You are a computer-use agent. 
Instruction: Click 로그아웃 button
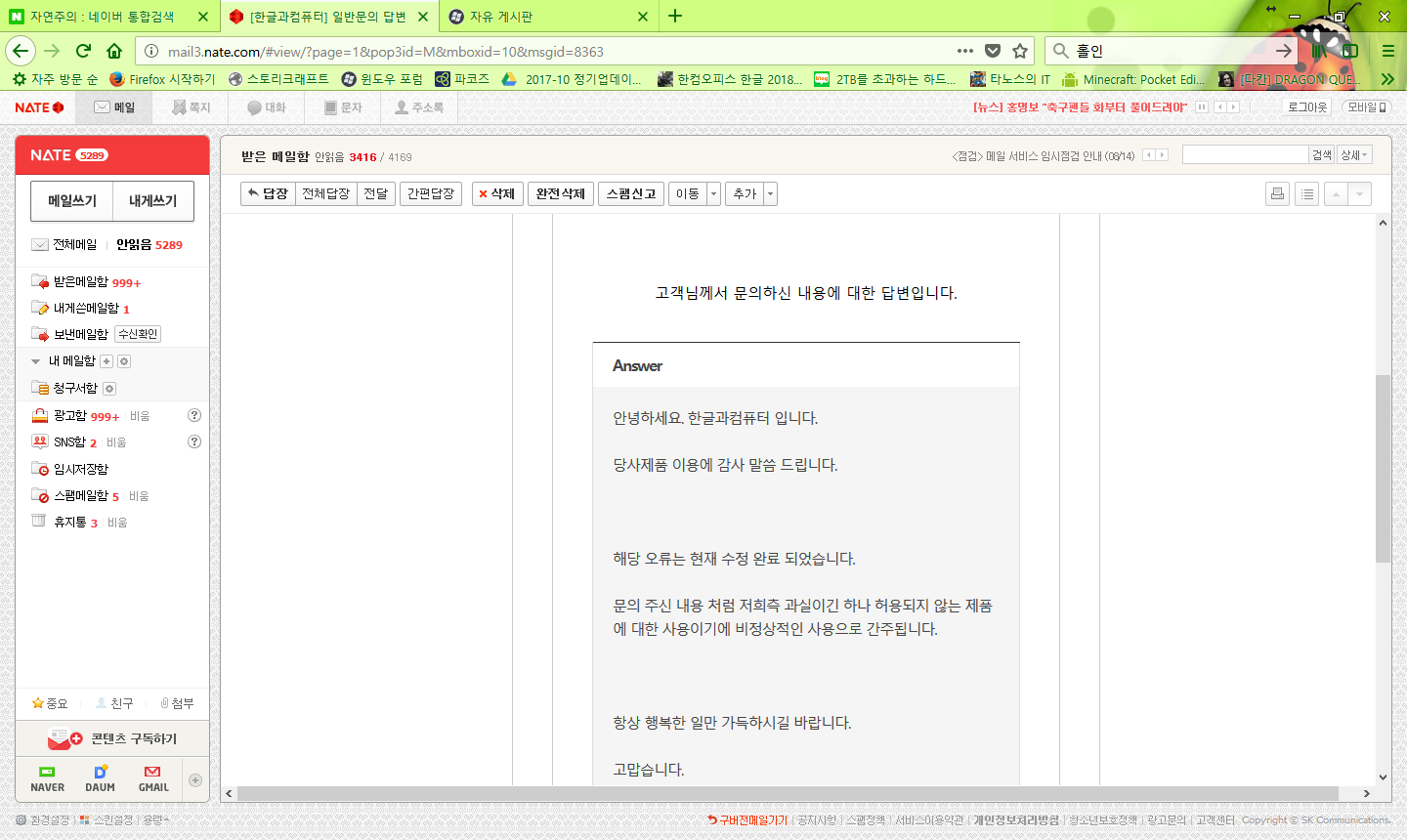[1306, 107]
